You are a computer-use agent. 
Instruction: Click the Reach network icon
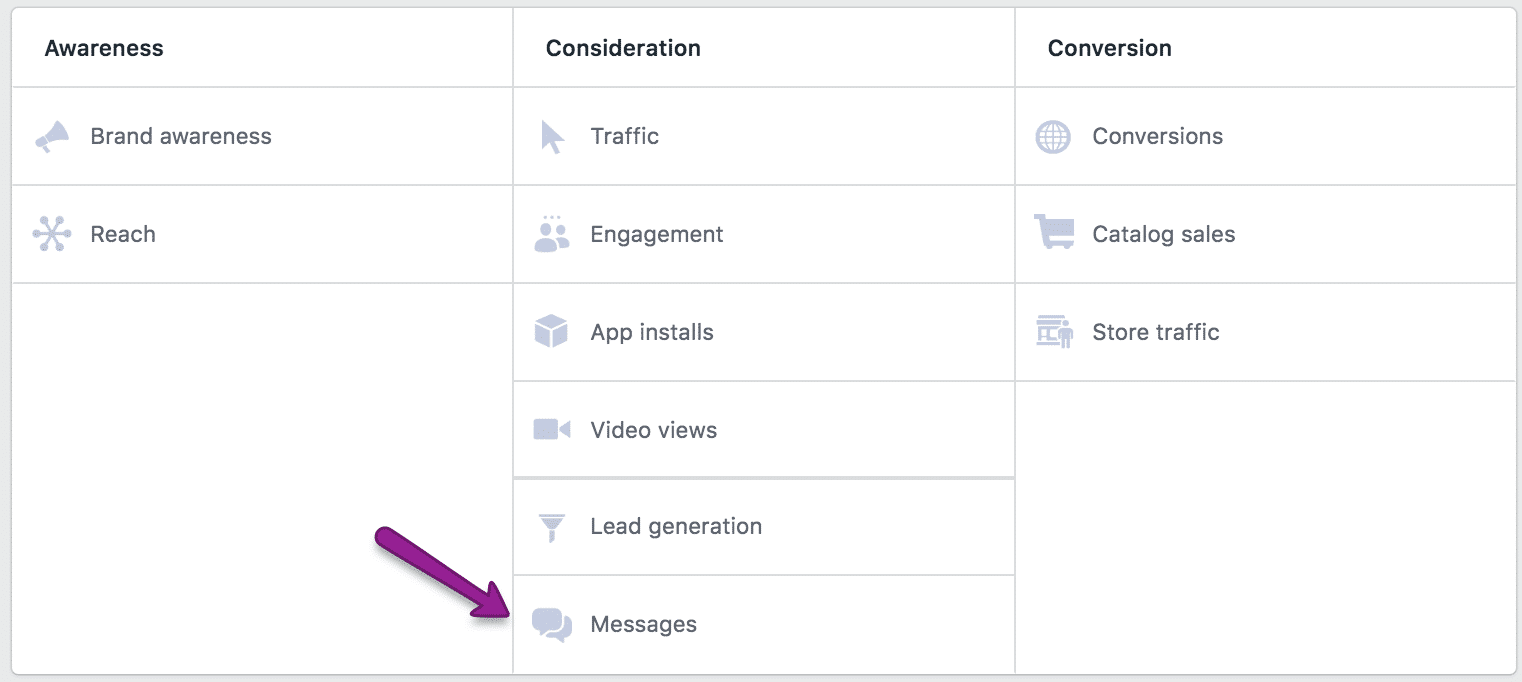[x=52, y=234]
